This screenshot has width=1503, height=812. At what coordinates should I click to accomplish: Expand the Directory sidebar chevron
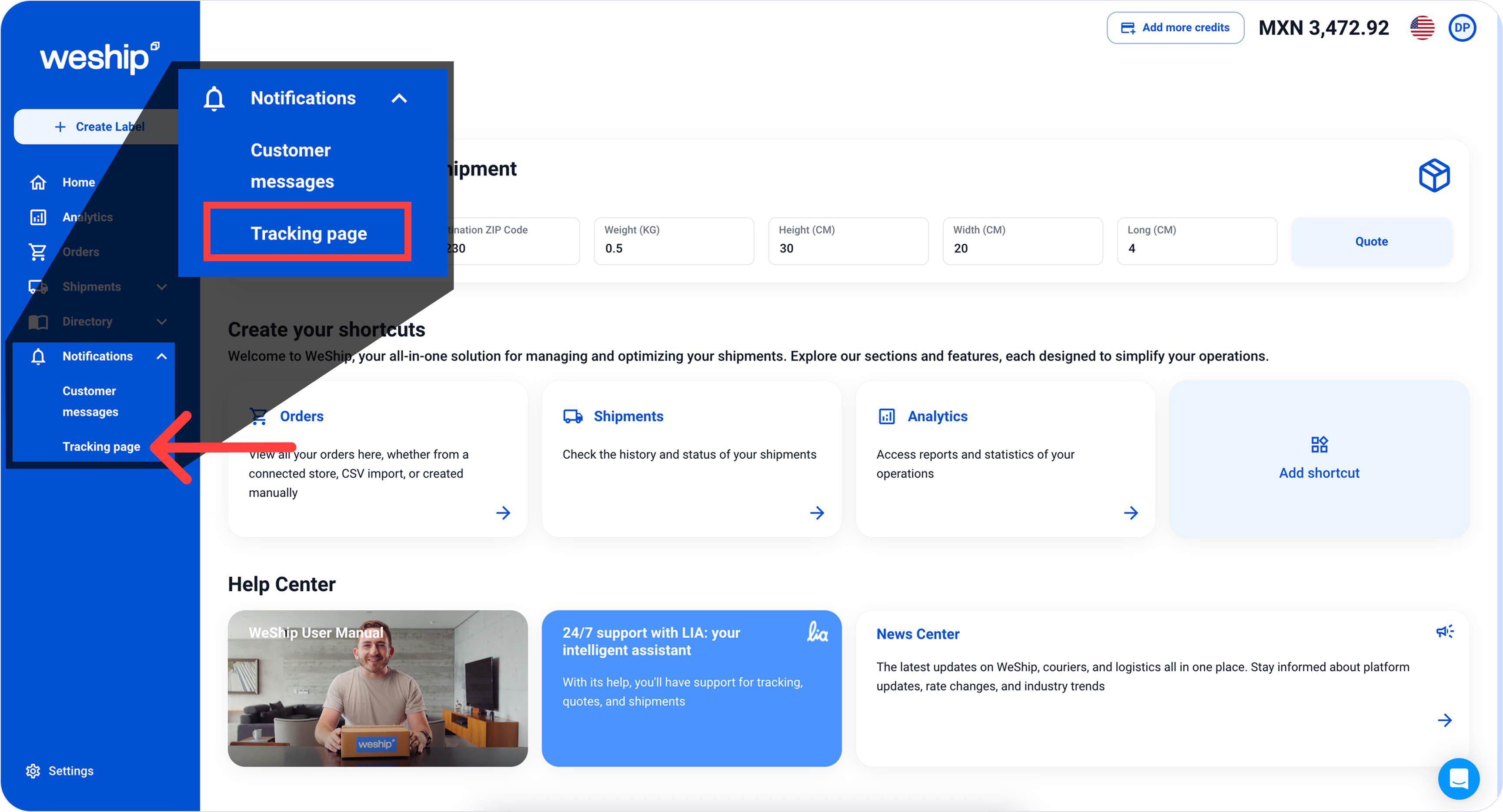(162, 321)
